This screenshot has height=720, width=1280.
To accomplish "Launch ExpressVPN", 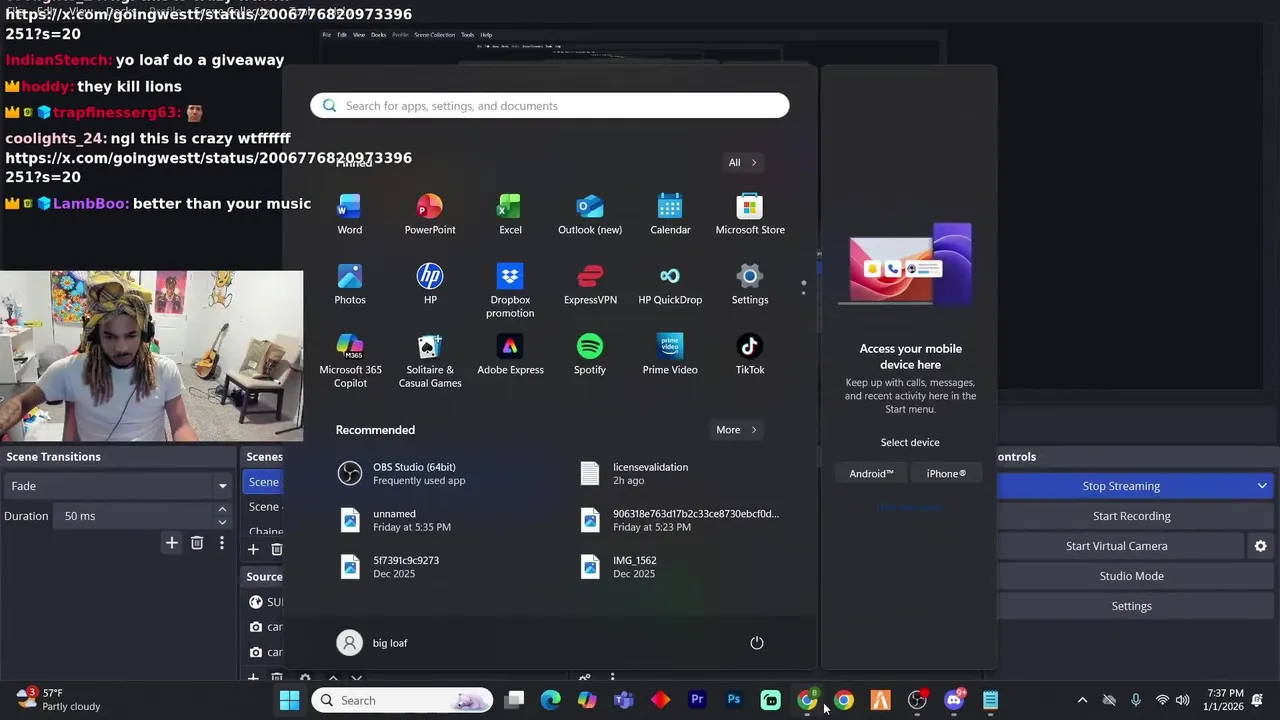I will [590, 285].
